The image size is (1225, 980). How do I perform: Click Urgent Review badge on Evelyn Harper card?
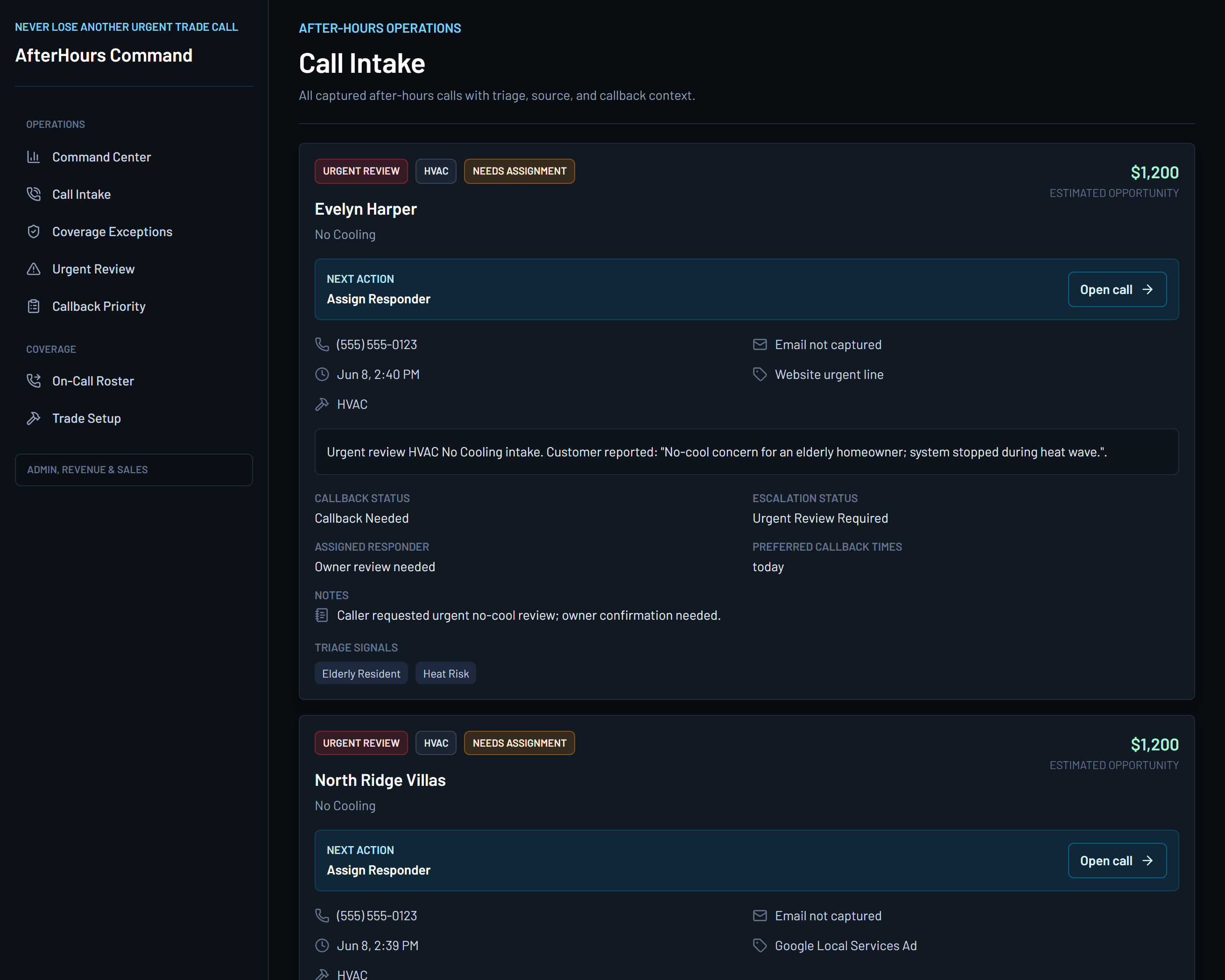361,171
